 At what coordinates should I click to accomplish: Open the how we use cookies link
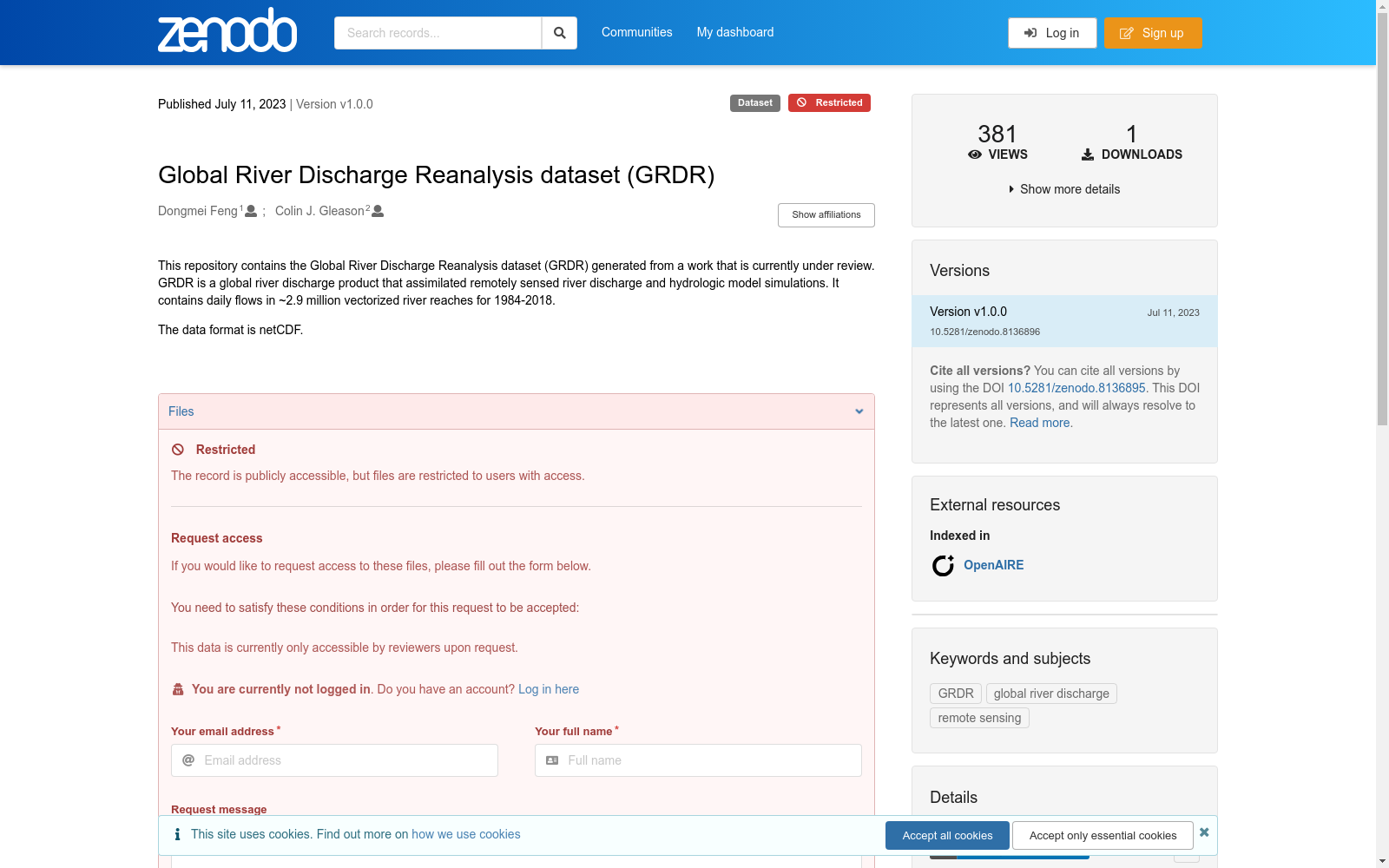(x=466, y=834)
